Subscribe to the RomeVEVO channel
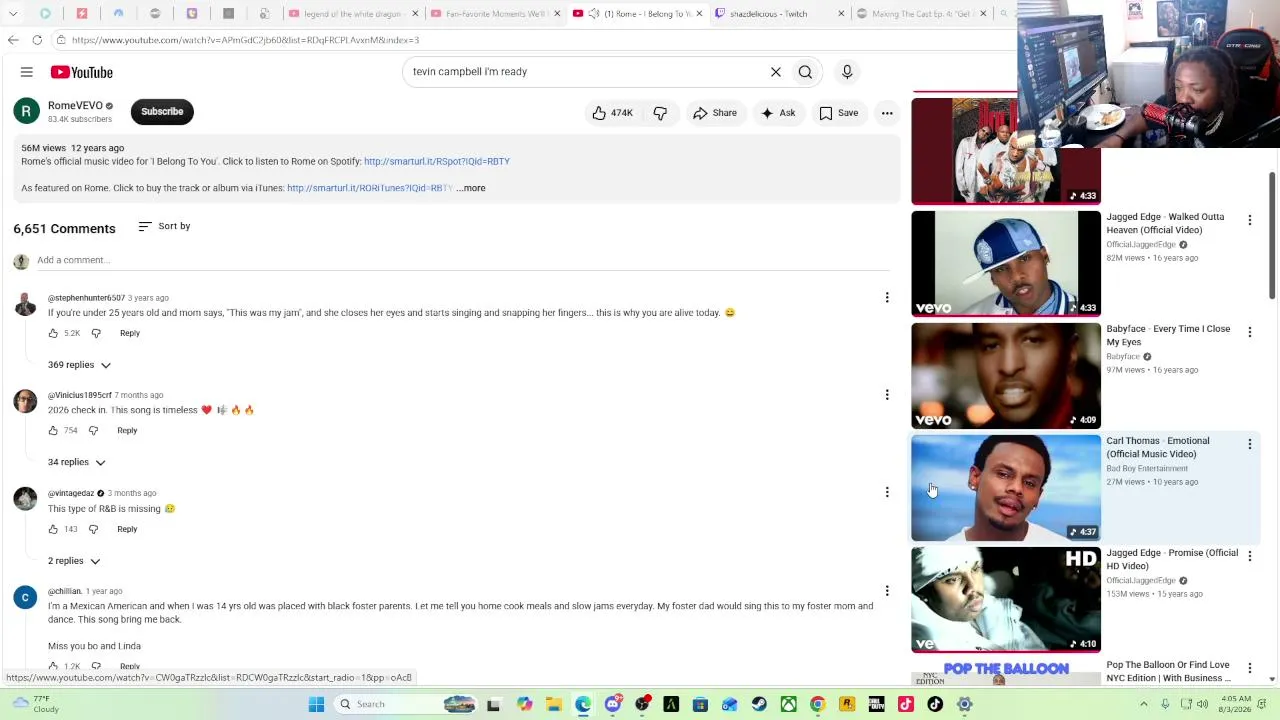 click(162, 111)
